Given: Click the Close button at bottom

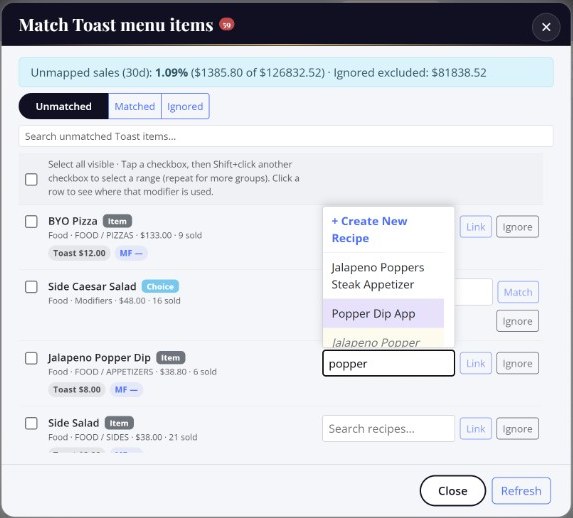Looking at the screenshot, I should point(453,491).
